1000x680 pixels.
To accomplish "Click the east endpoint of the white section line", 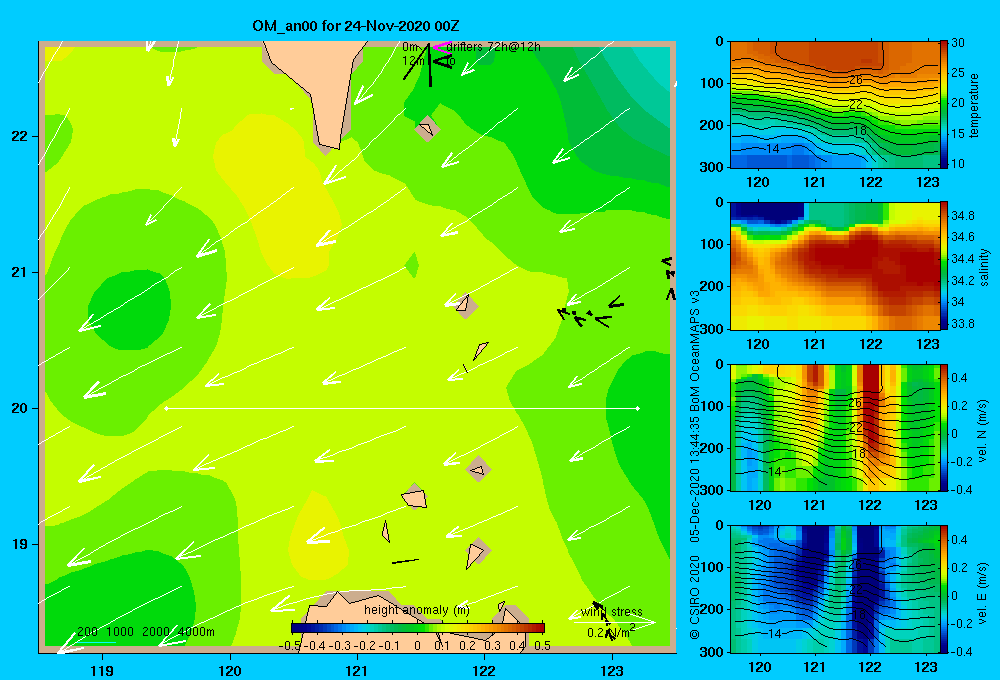I will click(637, 408).
